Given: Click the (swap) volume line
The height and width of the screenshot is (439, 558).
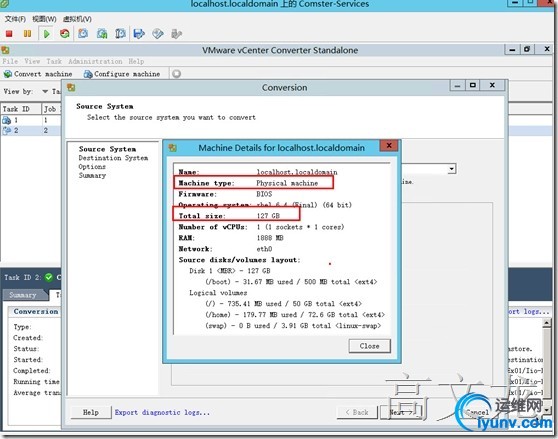Looking at the screenshot, I should click(293, 326).
